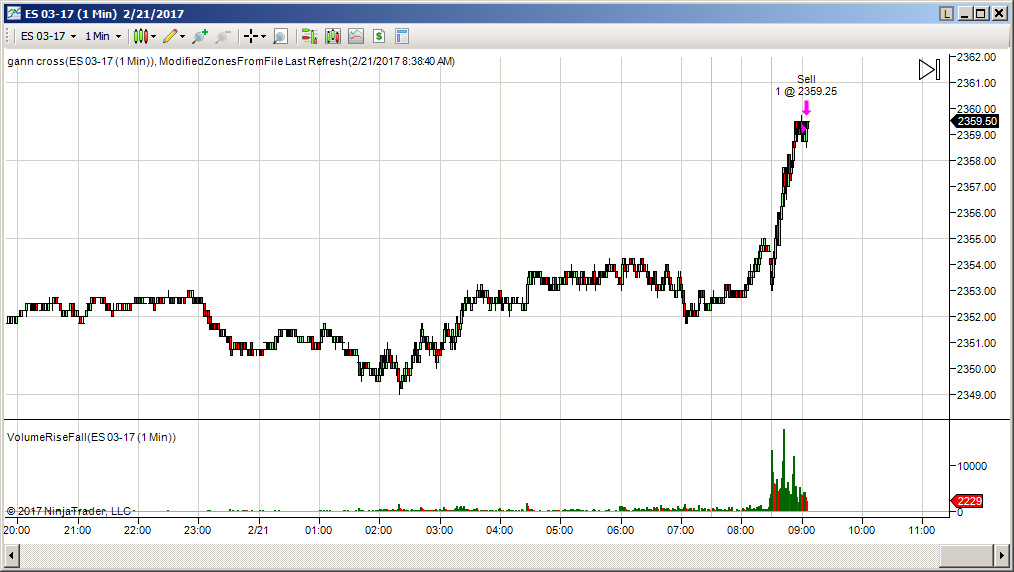Open the ES 03-17 instrument selector dropdown

point(48,36)
